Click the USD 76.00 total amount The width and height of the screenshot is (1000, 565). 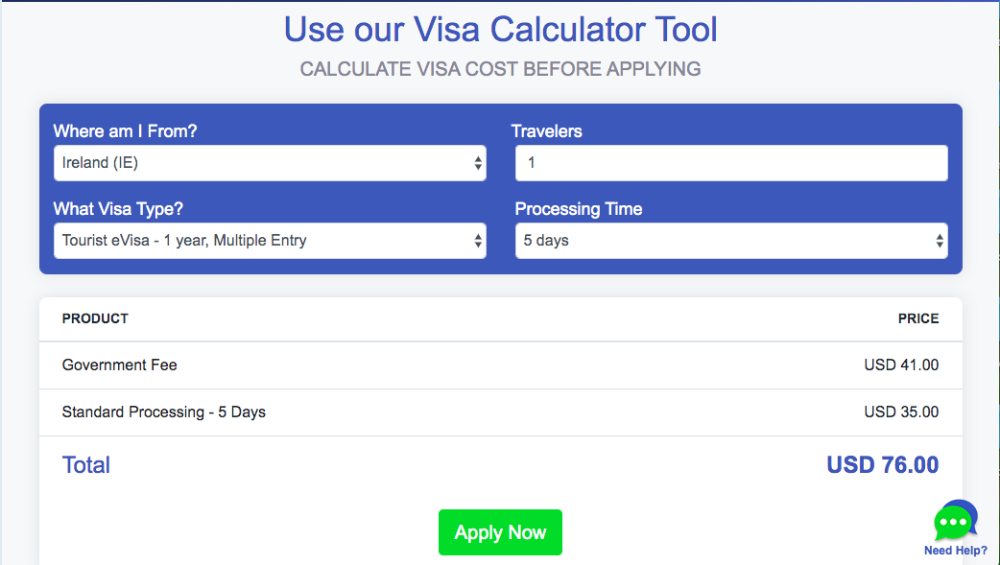click(x=883, y=465)
